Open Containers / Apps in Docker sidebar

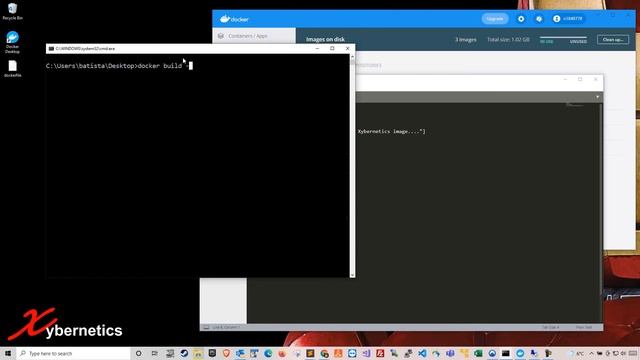tap(248, 36)
